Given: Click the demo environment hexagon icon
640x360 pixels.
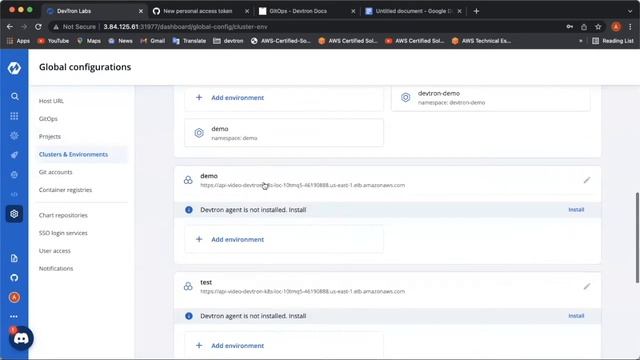Looking at the screenshot, I should (199, 133).
